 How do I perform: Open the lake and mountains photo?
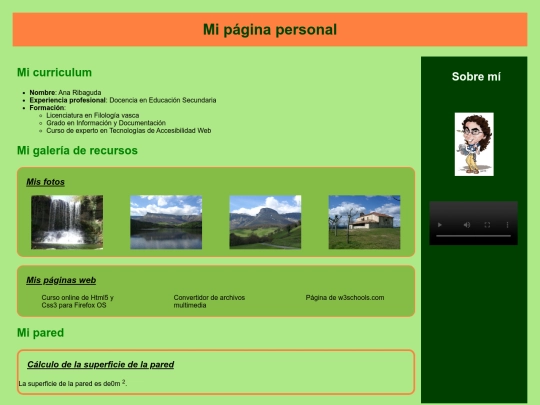pos(166,222)
